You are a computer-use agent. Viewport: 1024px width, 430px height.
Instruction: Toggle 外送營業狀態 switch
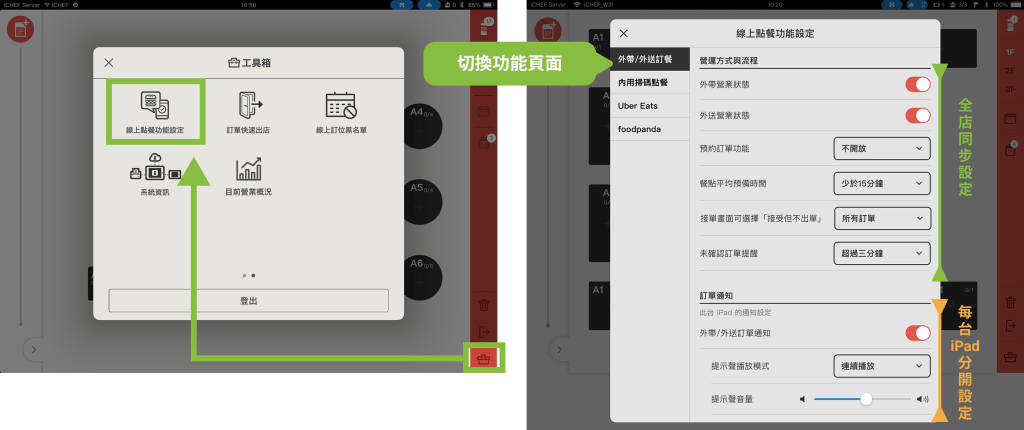point(917,116)
